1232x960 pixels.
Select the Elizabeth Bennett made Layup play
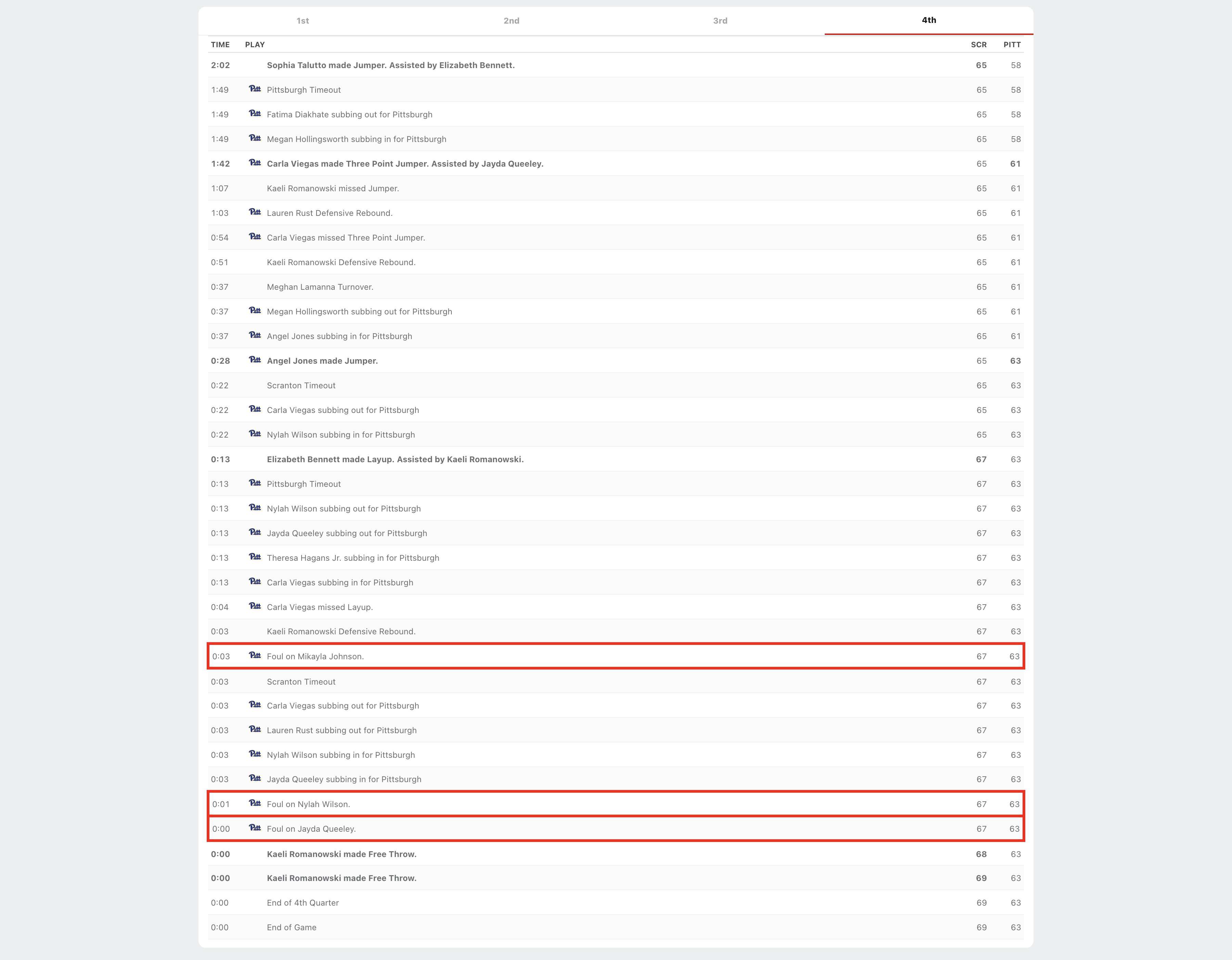[x=395, y=459]
